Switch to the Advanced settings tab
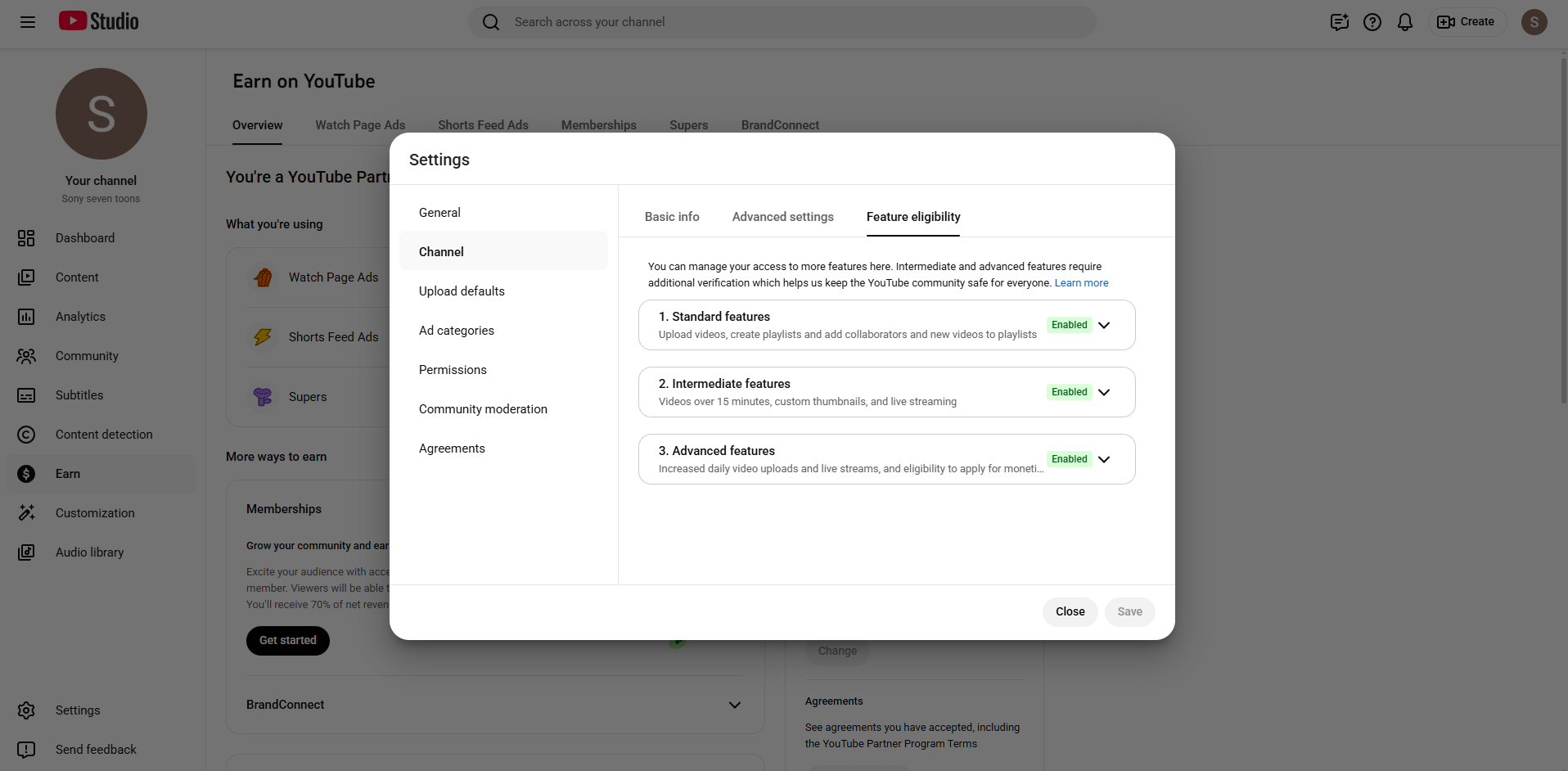Screen dimensions: 1568x771 click(782, 217)
